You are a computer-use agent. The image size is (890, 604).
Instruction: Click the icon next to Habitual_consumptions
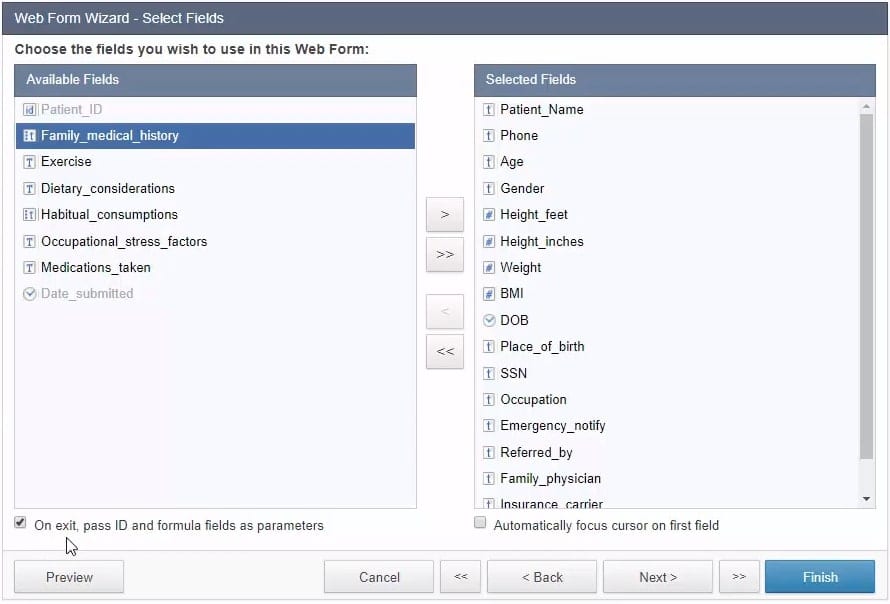[30, 215]
